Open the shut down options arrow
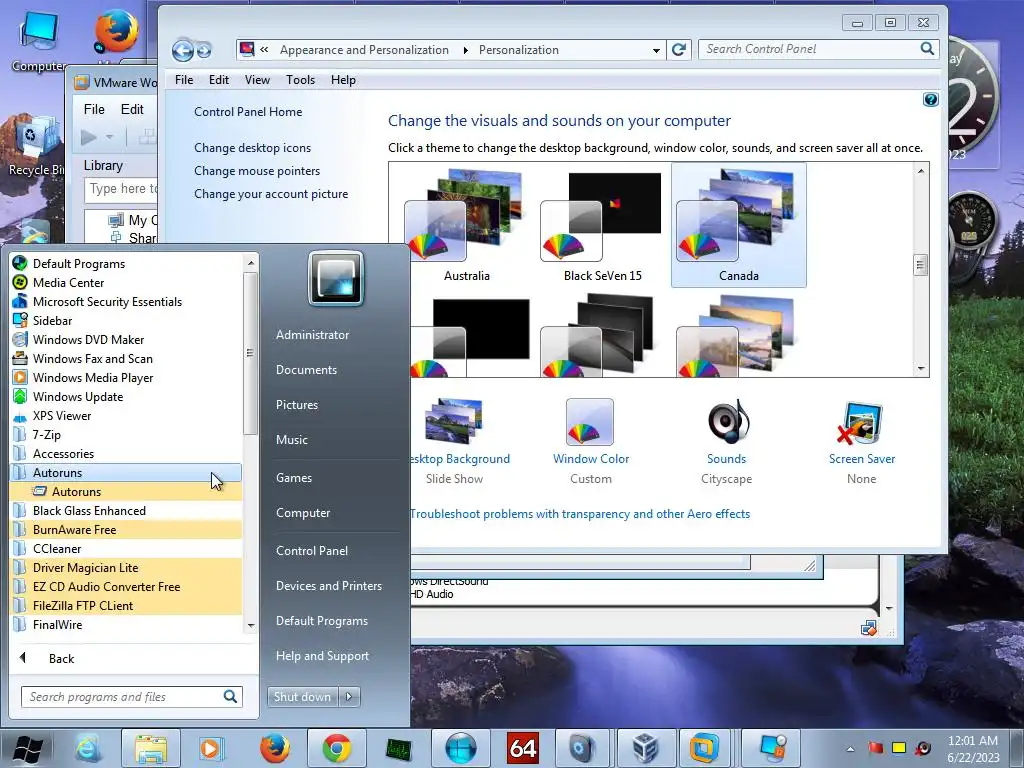Viewport: 1024px width, 768px height. coord(349,697)
